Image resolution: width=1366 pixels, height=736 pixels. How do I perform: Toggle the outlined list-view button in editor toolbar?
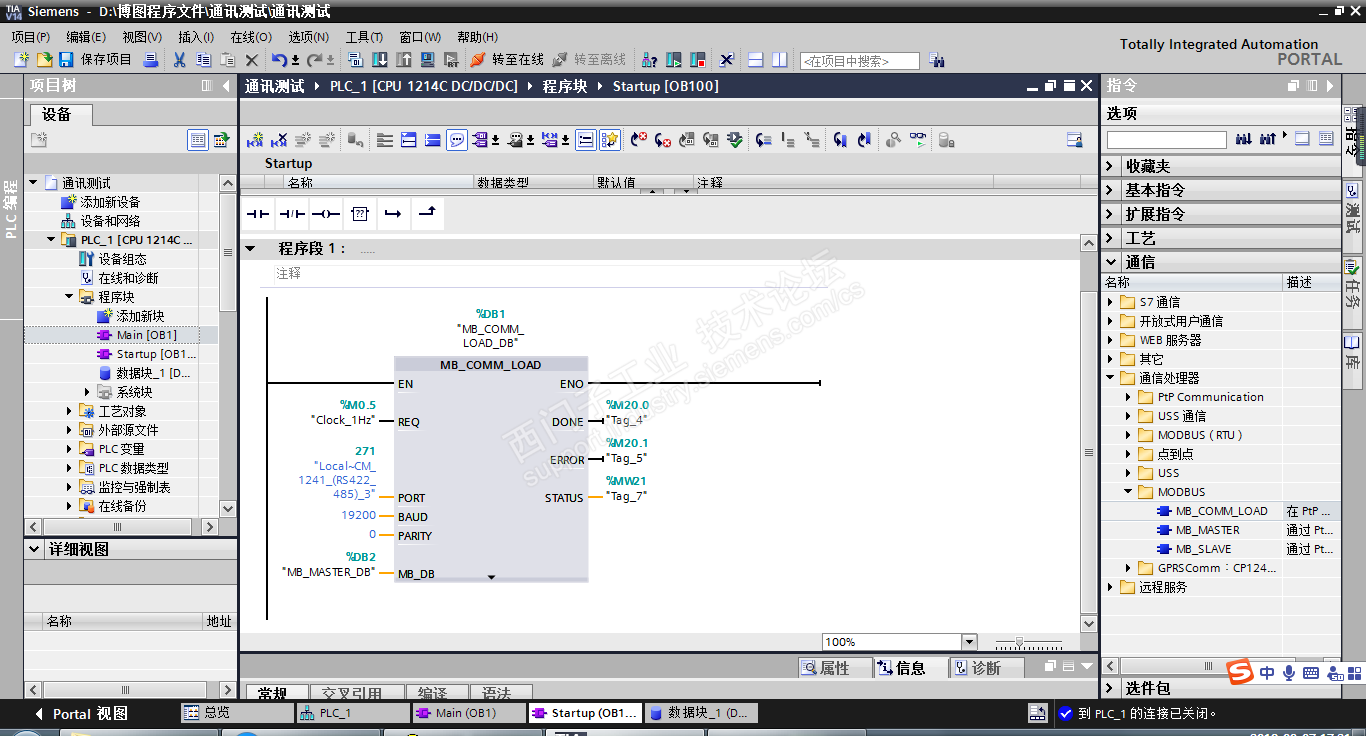tap(586, 140)
